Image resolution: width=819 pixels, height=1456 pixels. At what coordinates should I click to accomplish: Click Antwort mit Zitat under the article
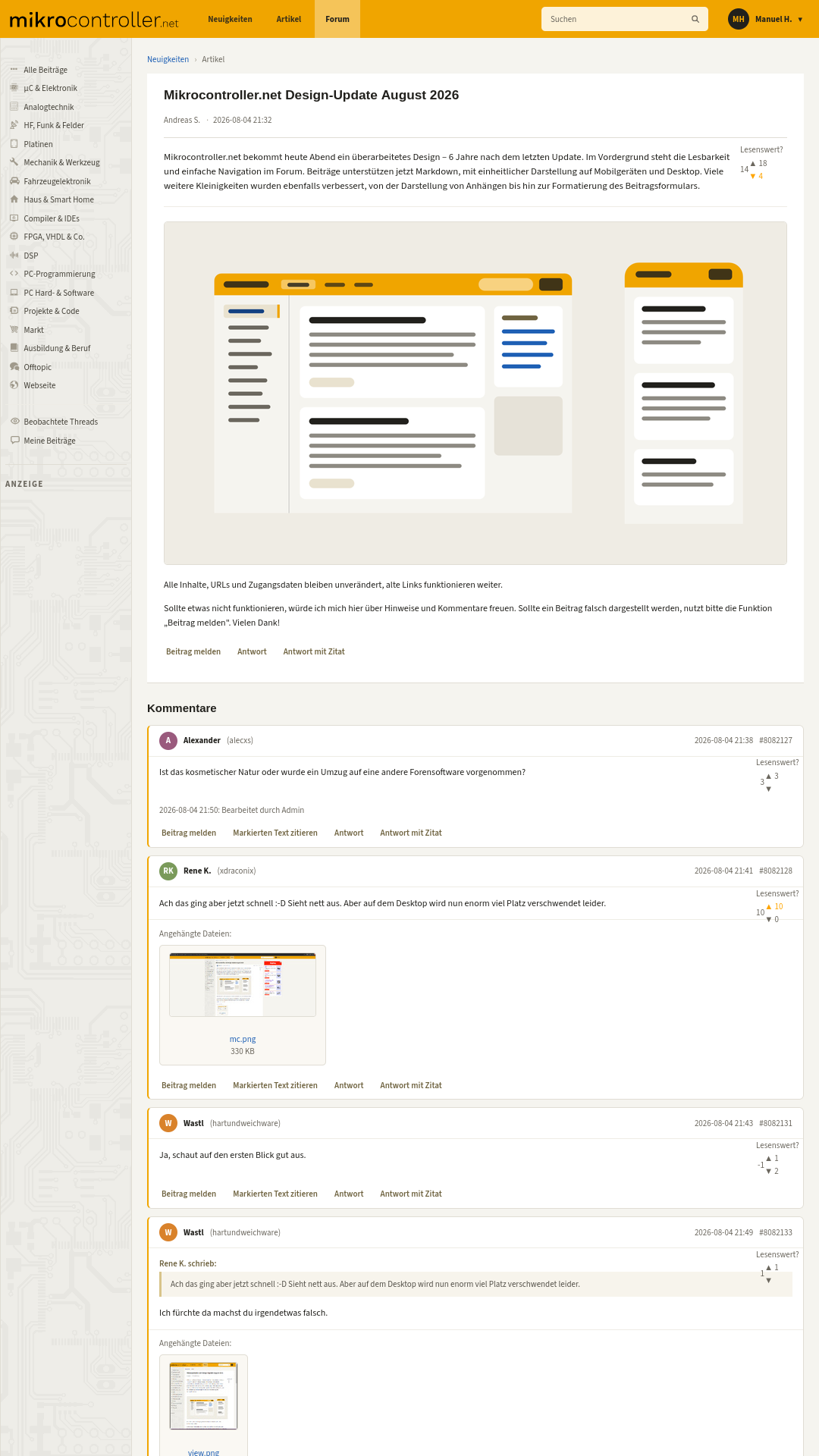(314, 651)
